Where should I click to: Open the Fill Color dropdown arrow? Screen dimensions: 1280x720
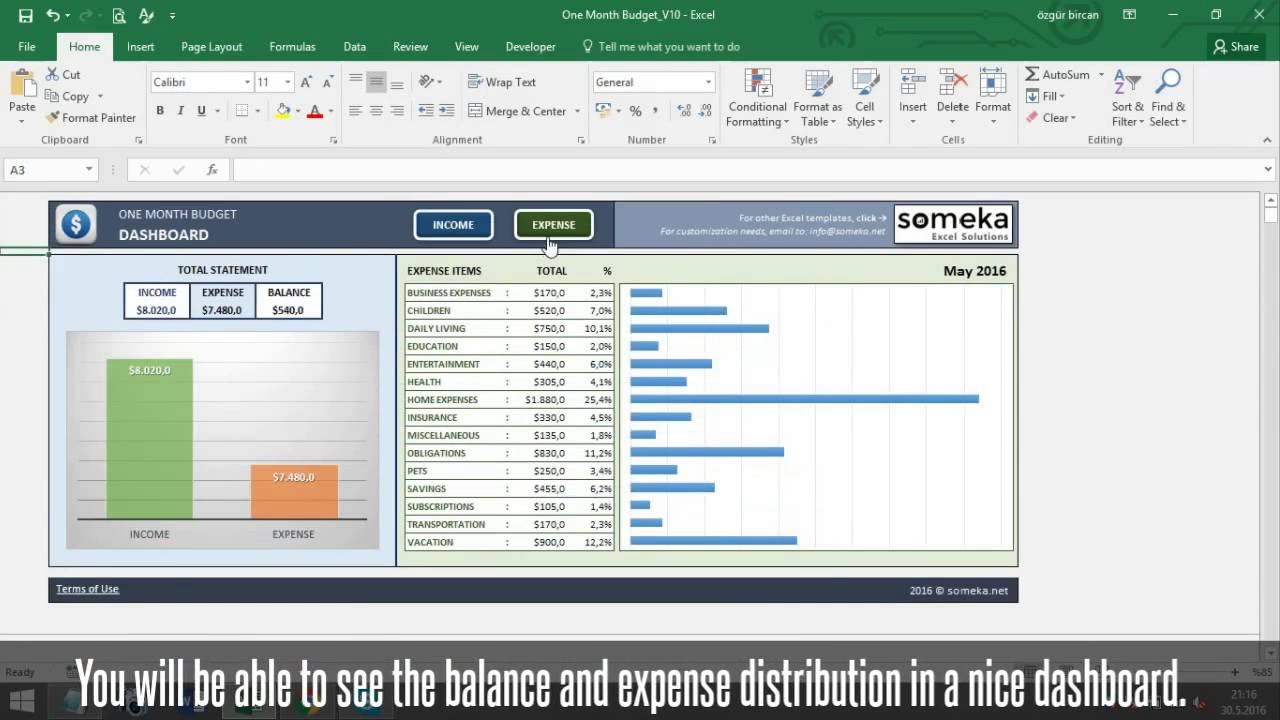299,111
